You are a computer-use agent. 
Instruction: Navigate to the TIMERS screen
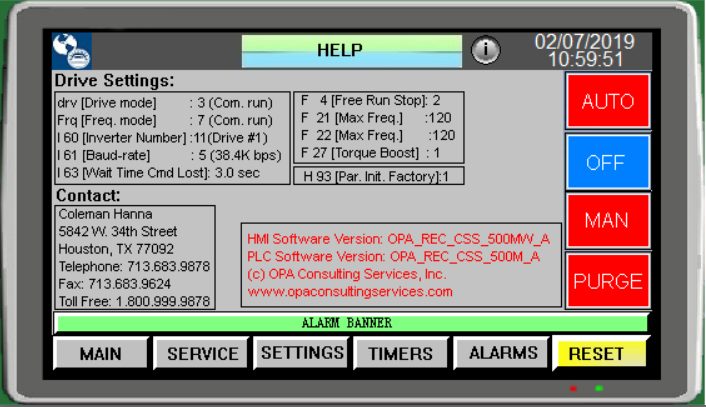[400, 353]
